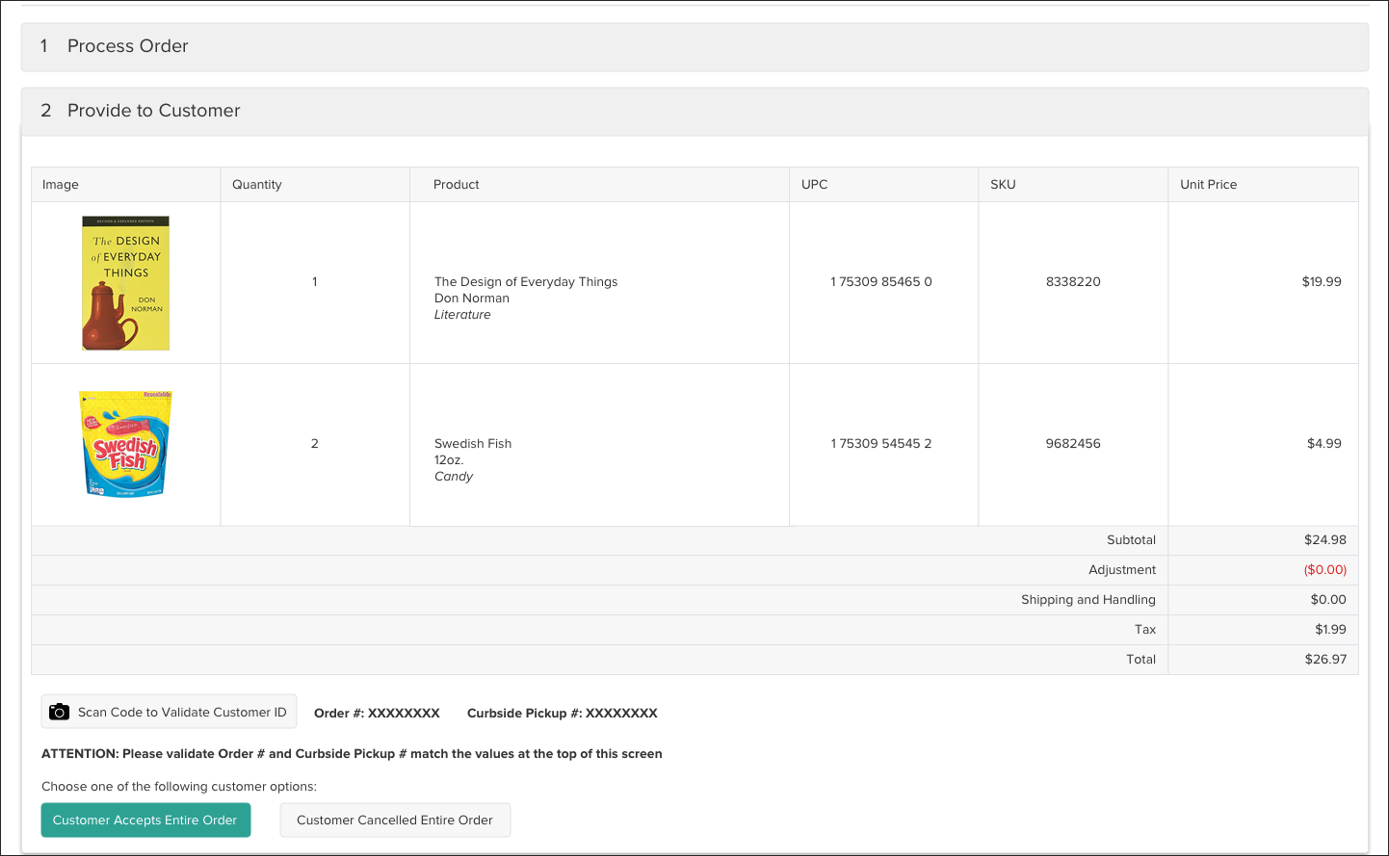
Task: Click The Design of Everyday Things product name
Action: pos(525,281)
